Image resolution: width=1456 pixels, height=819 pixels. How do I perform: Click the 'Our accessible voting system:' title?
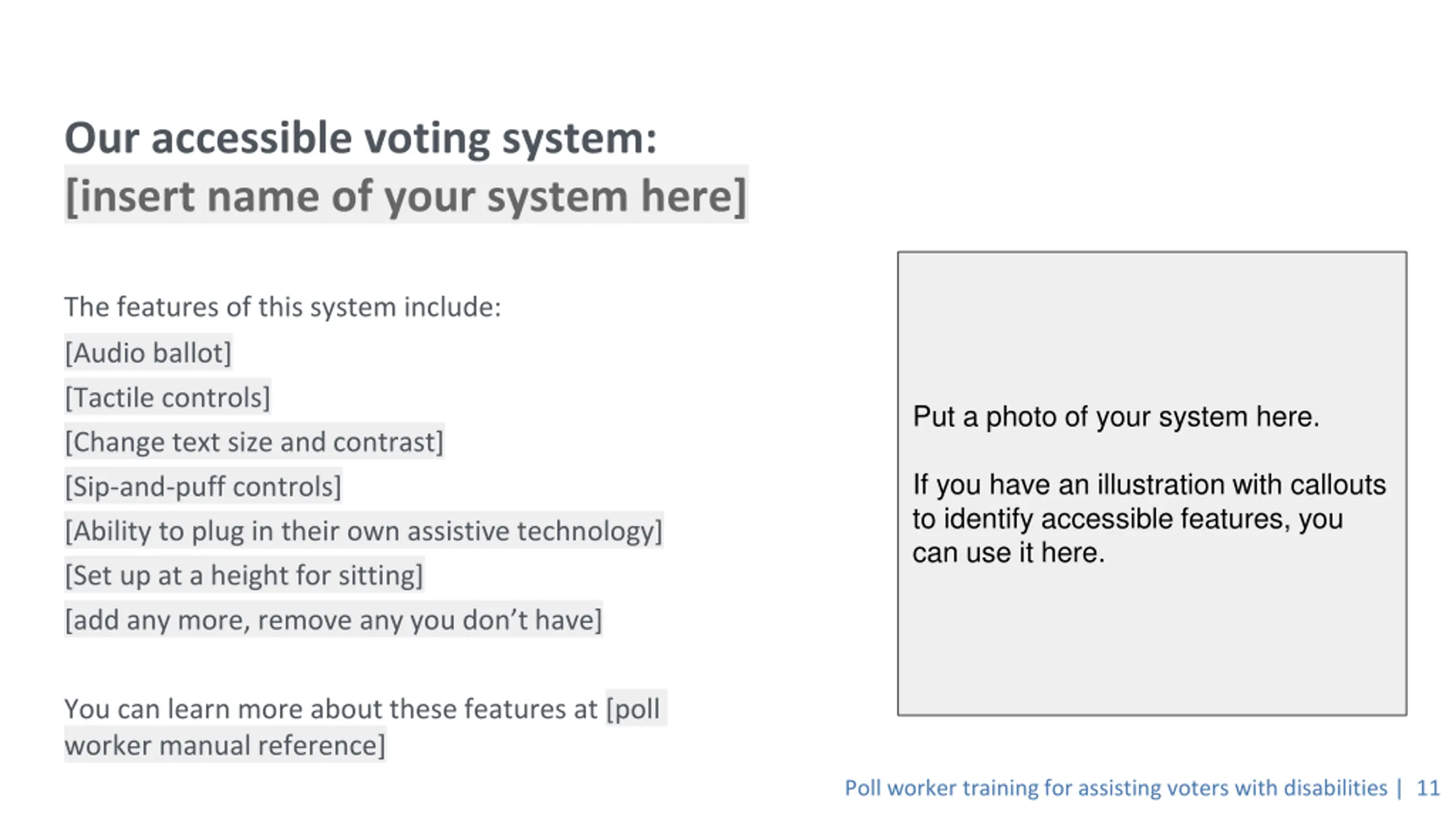click(x=361, y=138)
